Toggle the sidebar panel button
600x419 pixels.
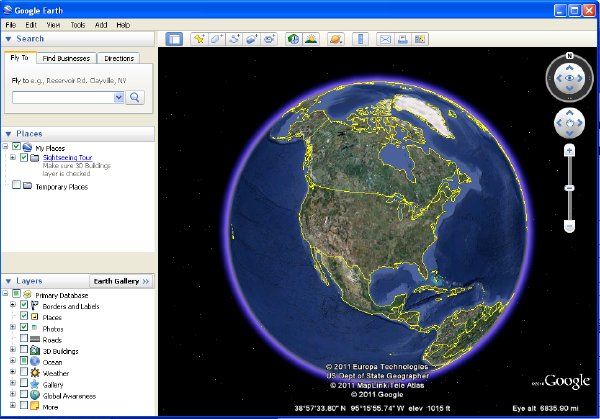tap(174, 39)
